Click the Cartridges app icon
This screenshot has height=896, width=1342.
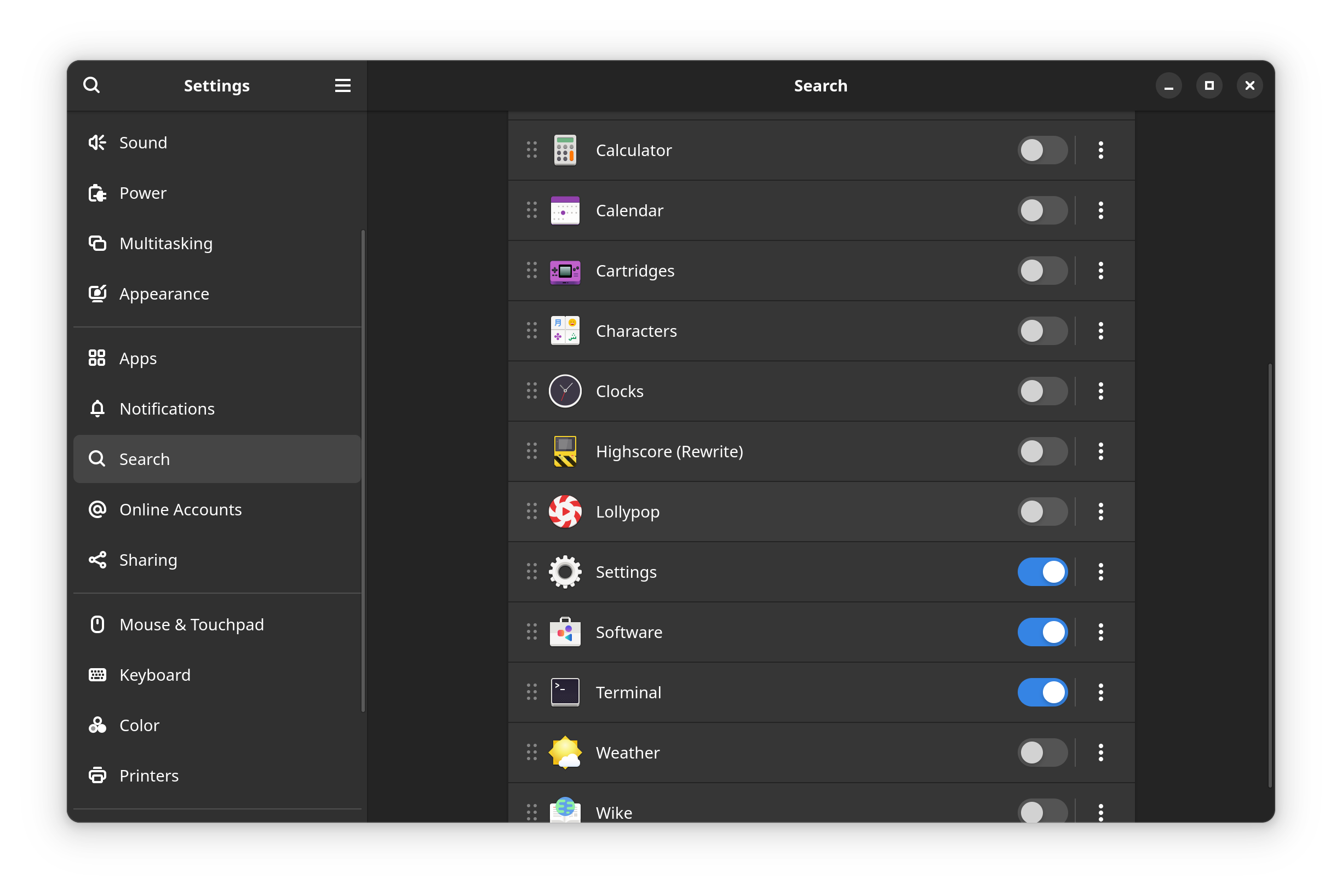[565, 271]
